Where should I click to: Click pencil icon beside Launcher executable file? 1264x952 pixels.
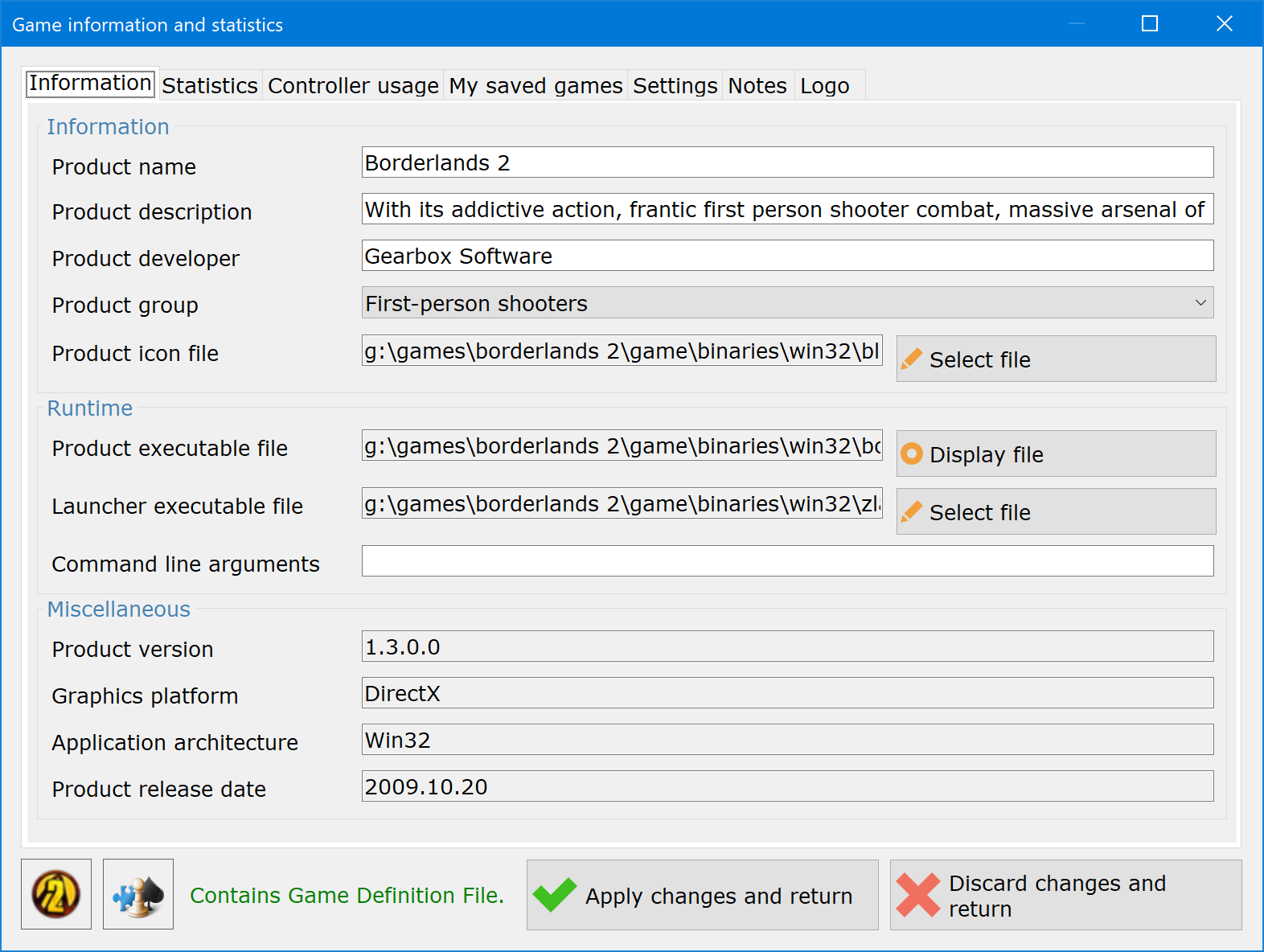[912, 511]
